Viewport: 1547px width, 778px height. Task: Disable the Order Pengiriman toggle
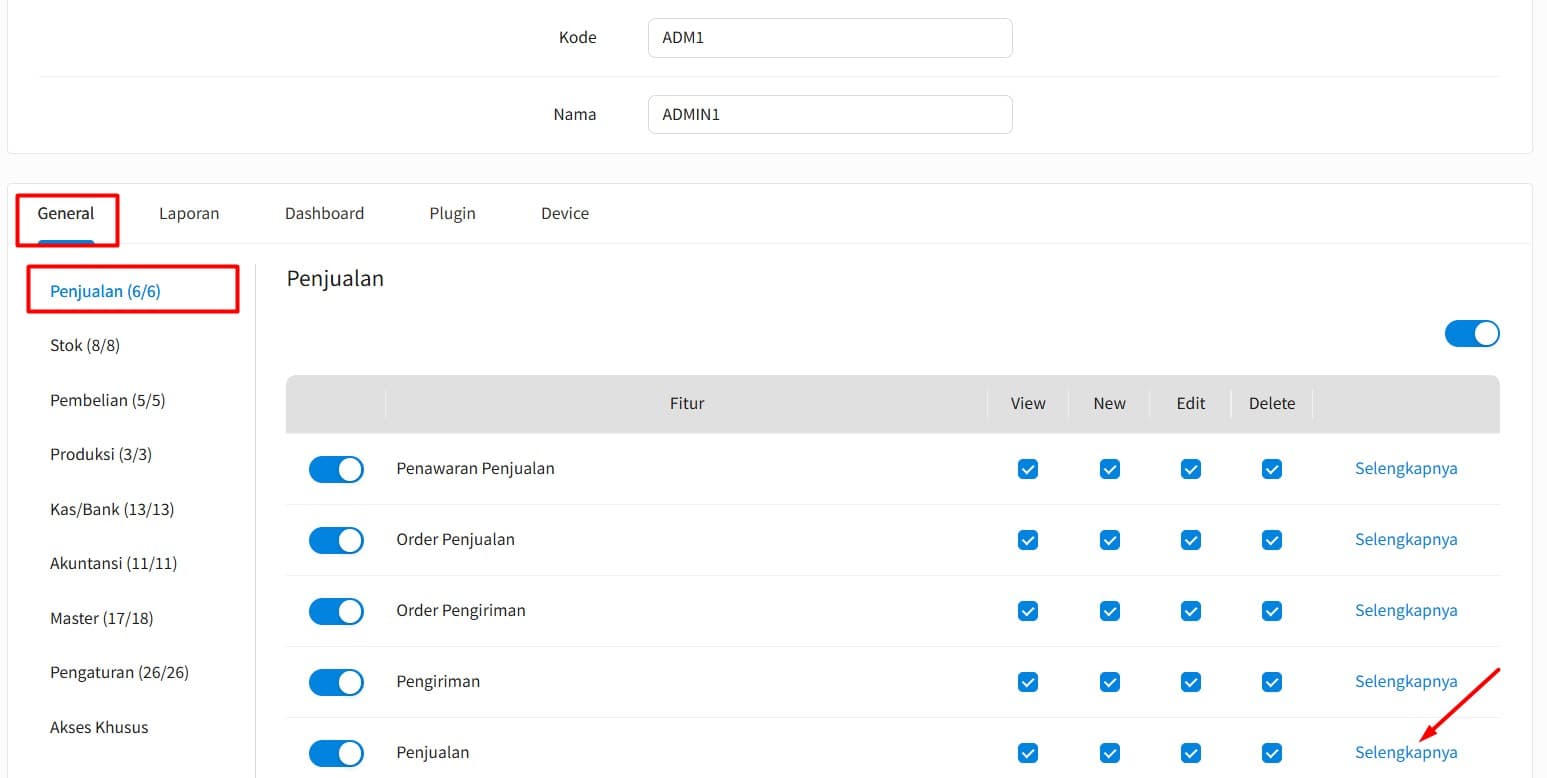(x=336, y=611)
